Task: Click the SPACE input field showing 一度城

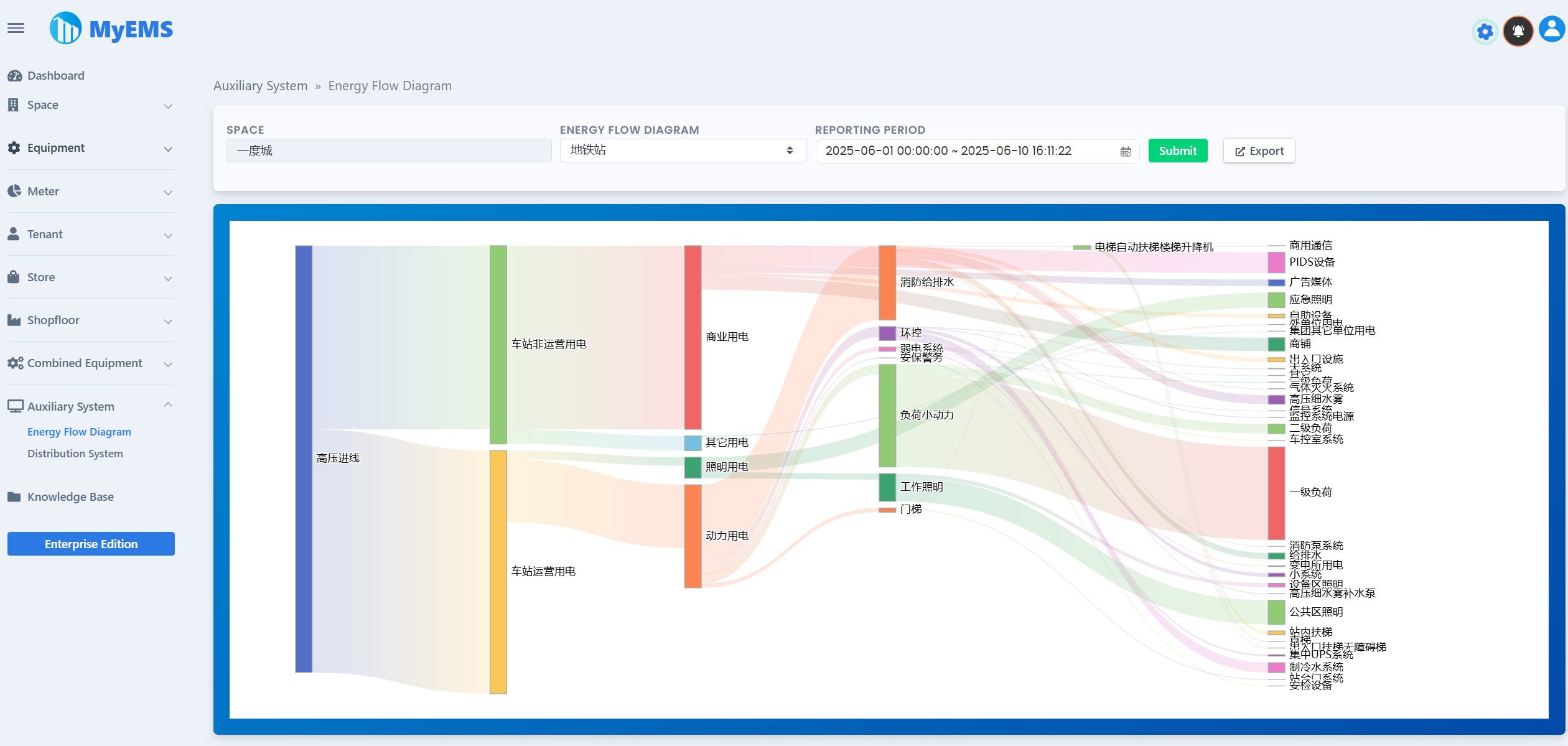Action: point(388,151)
